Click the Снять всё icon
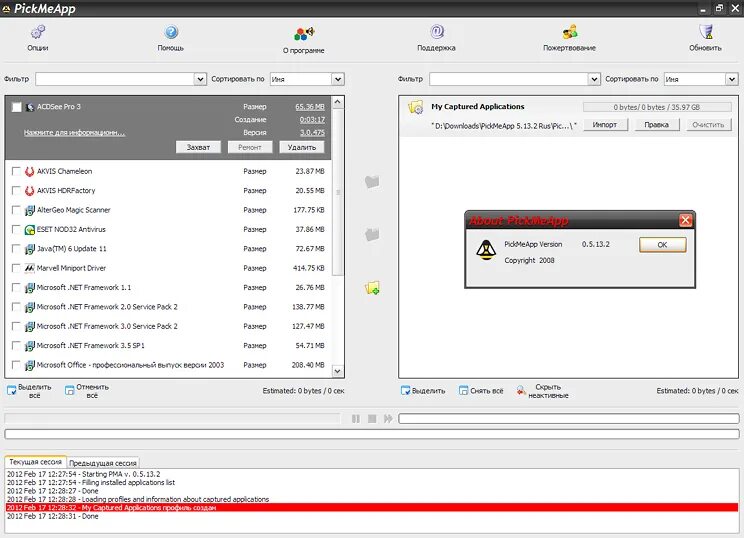The image size is (744, 538). (x=464, y=391)
